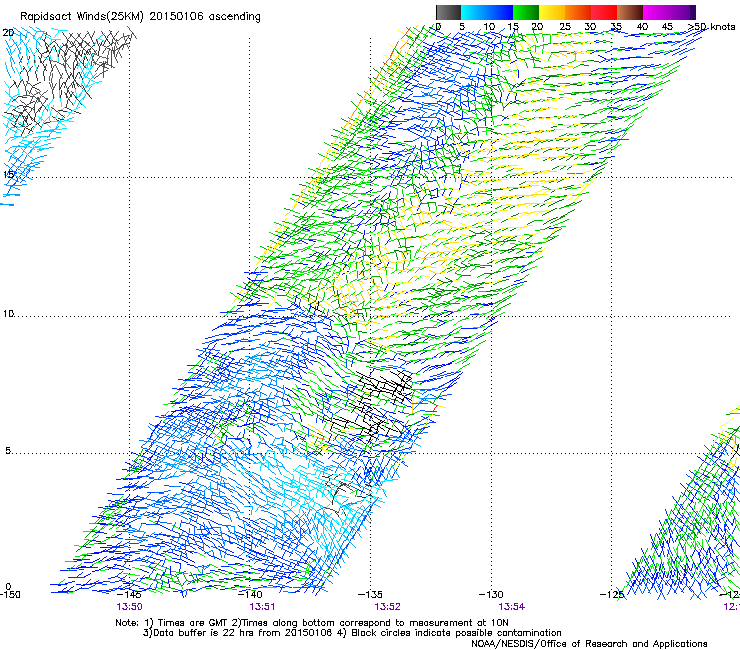Click the latitude '15' label on left axis
740x650 pixels.
8,175
